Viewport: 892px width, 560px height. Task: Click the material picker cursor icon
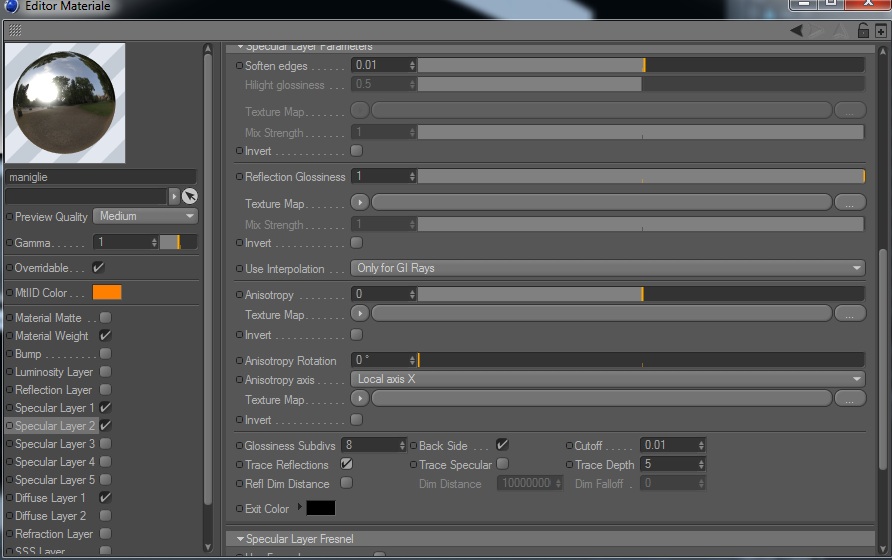click(189, 196)
